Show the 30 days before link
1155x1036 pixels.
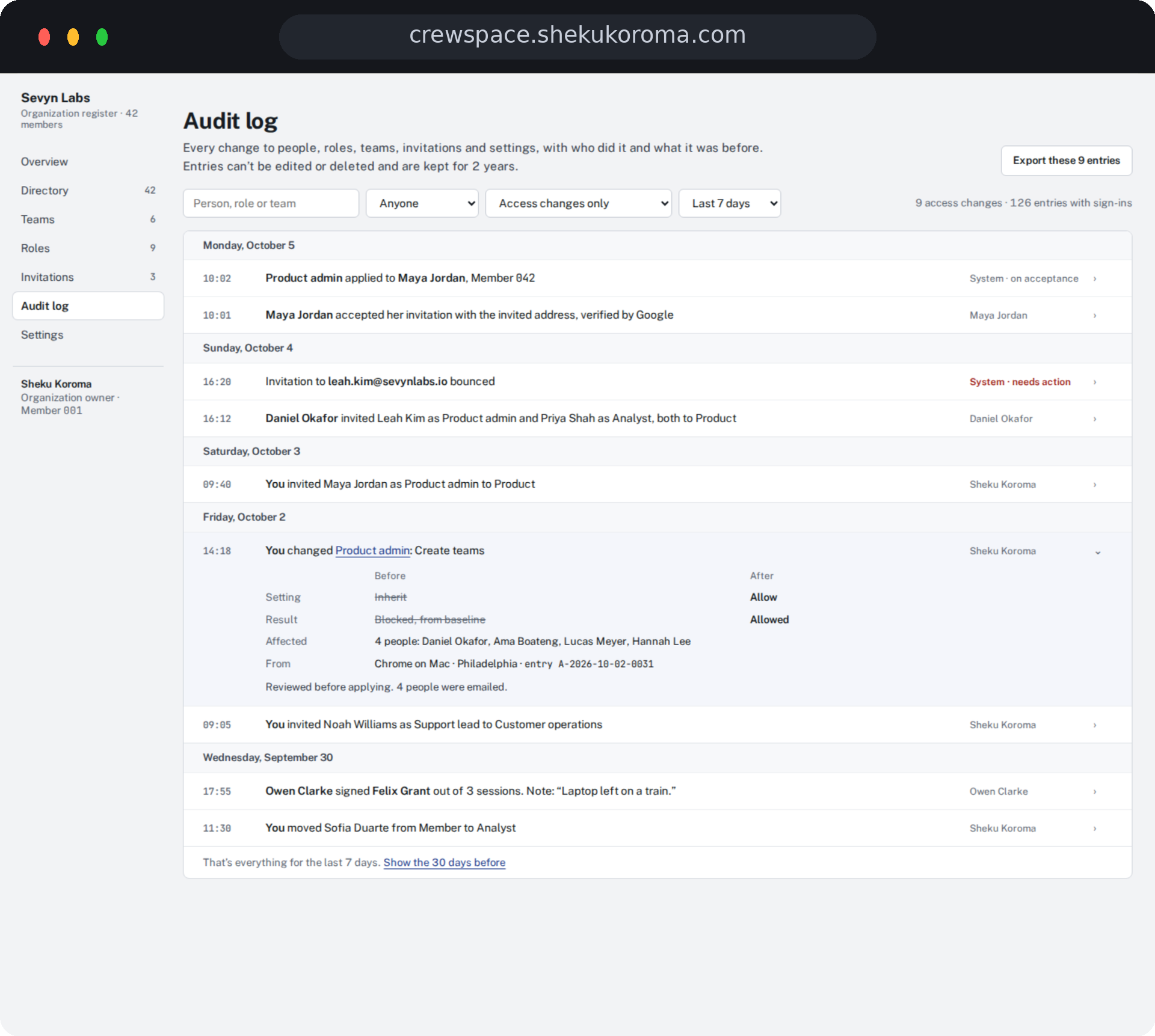click(445, 862)
